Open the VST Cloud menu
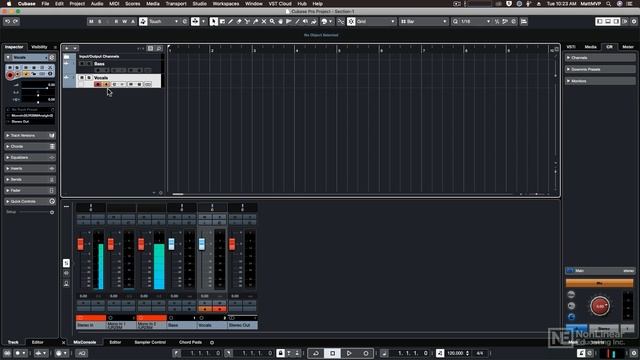 pos(280,4)
